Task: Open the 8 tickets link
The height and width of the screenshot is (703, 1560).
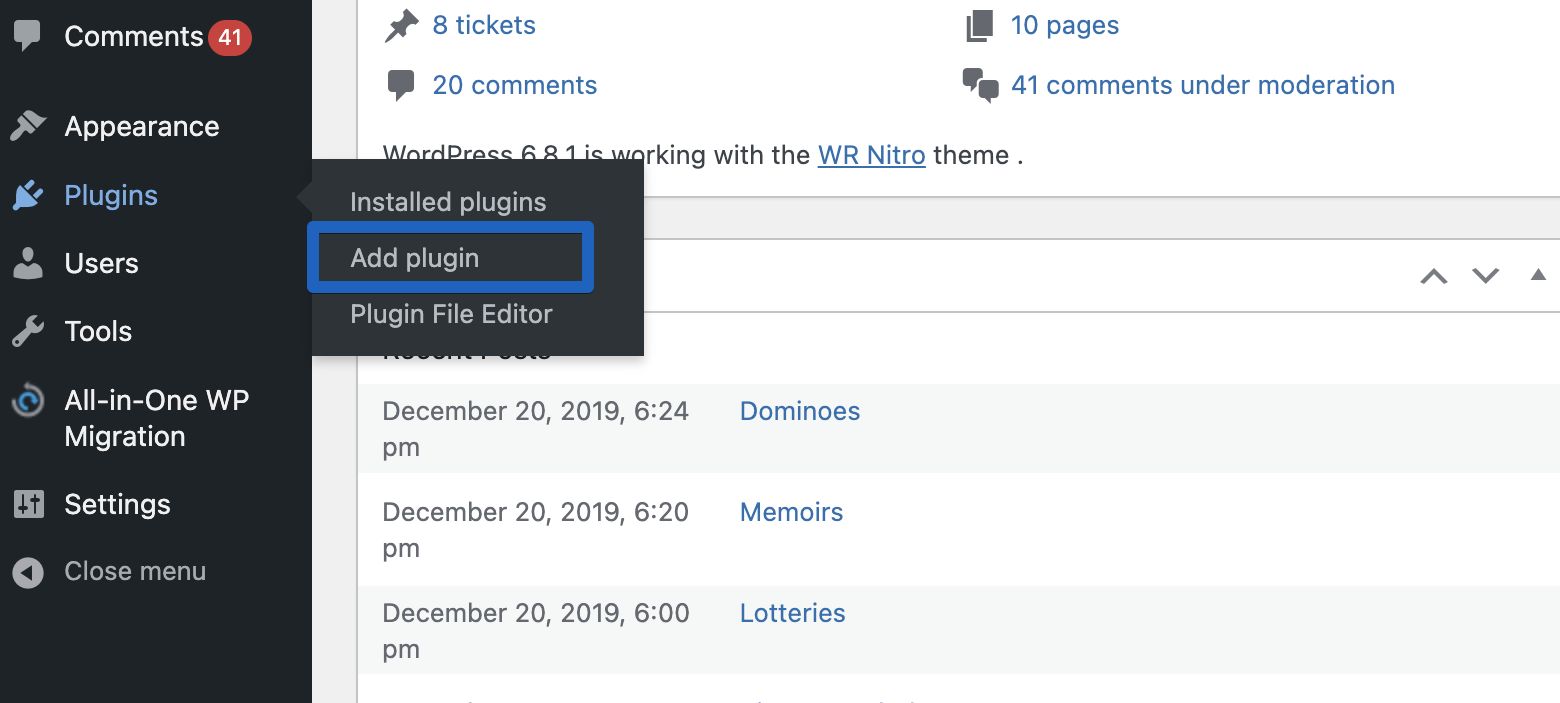Action: coord(483,25)
